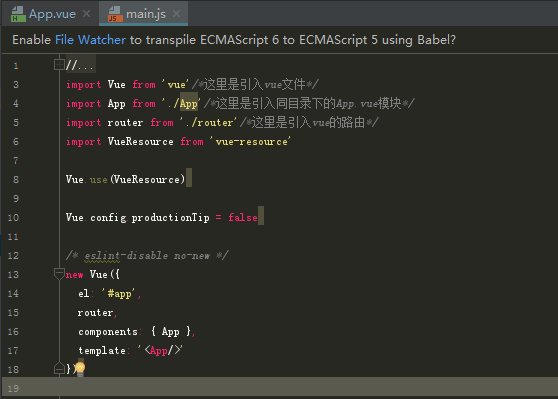The height and width of the screenshot is (399, 558).
Task: Click 'components: { App },' text
Action: 137,332
